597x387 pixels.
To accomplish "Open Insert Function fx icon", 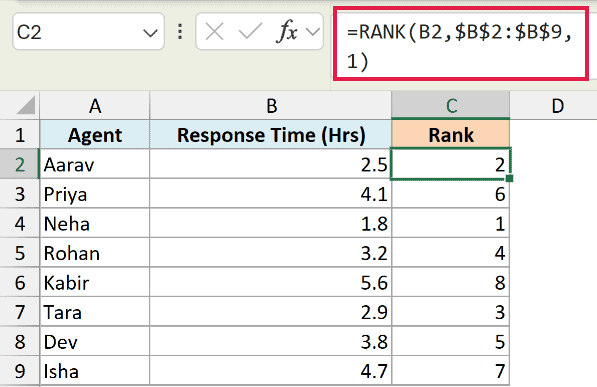I will (x=286, y=31).
